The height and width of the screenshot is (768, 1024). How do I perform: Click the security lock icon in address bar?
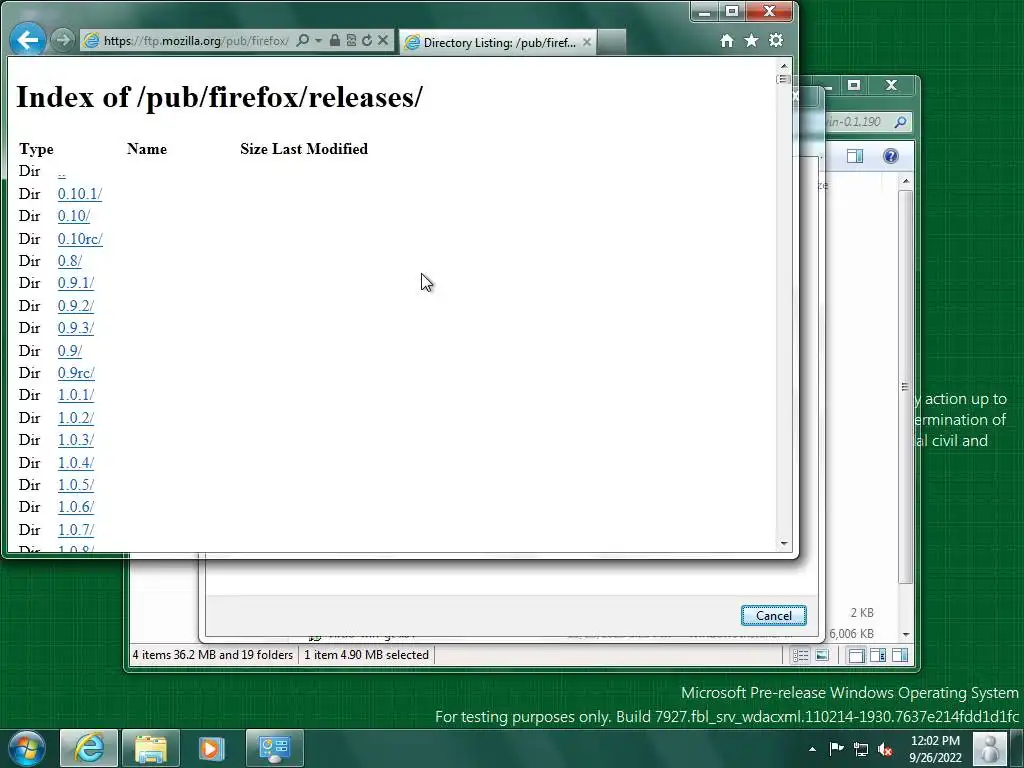tap(334, 40)
